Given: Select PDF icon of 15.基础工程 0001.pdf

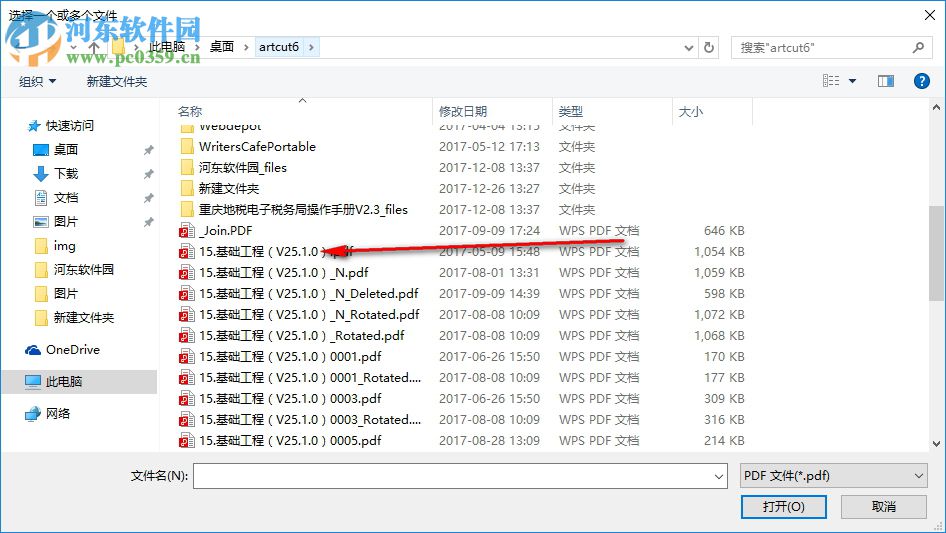Looking at the screenshot, I should tap(186, 357).
